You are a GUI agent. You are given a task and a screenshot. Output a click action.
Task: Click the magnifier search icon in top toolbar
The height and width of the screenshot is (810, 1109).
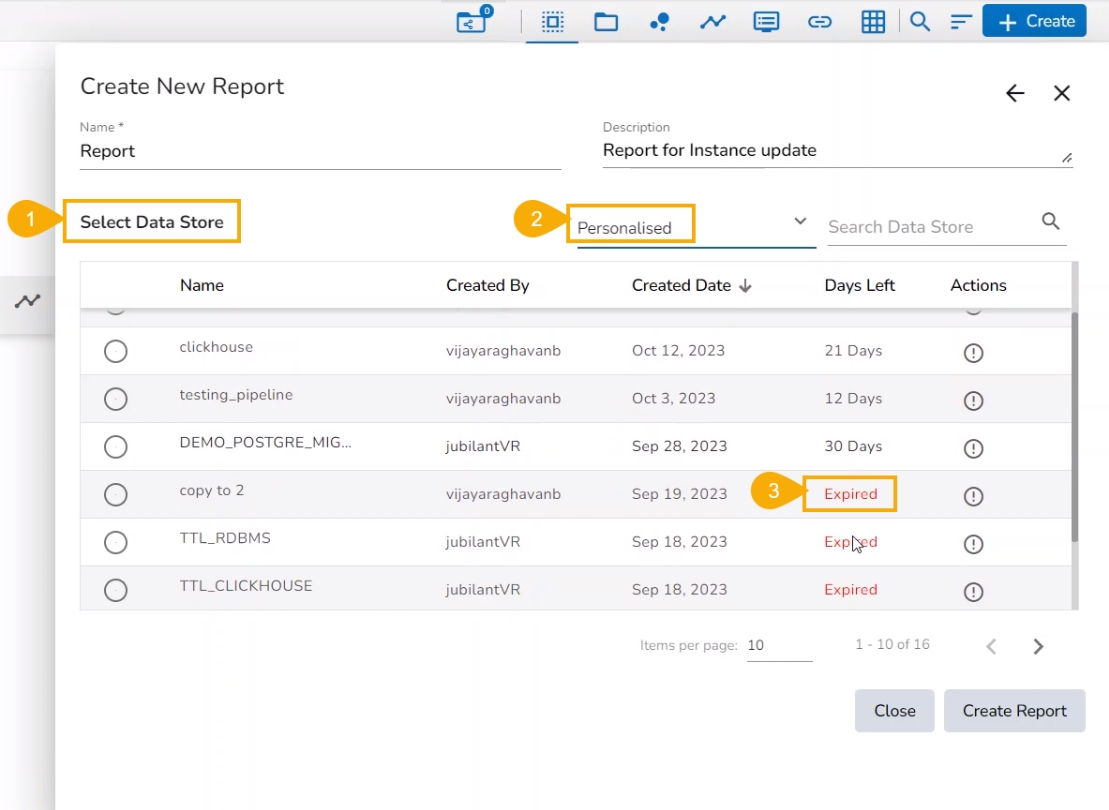[x=920, y=22]
